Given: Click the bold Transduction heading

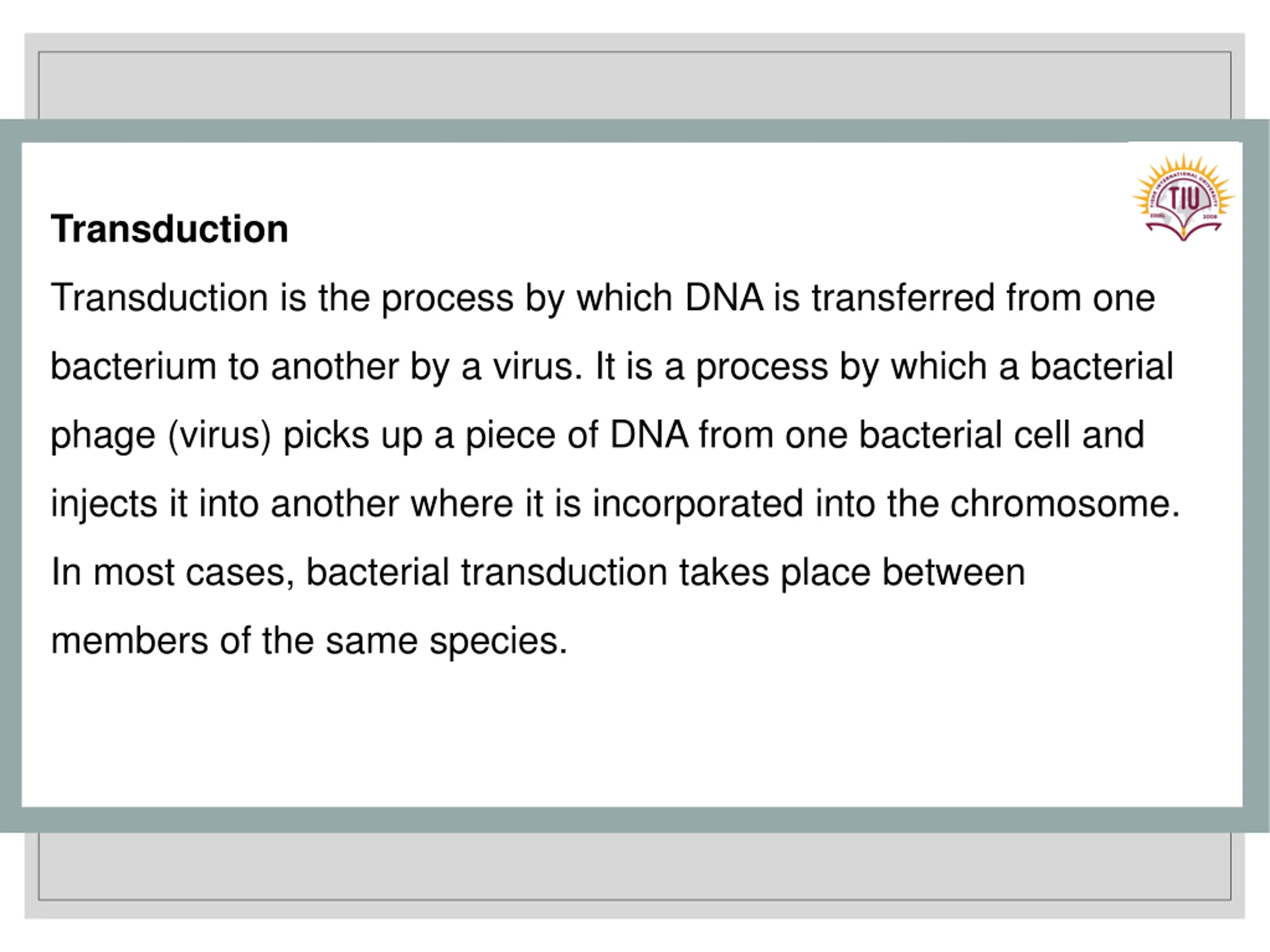Looking at the screenshot, I should [x=169, y=229].
